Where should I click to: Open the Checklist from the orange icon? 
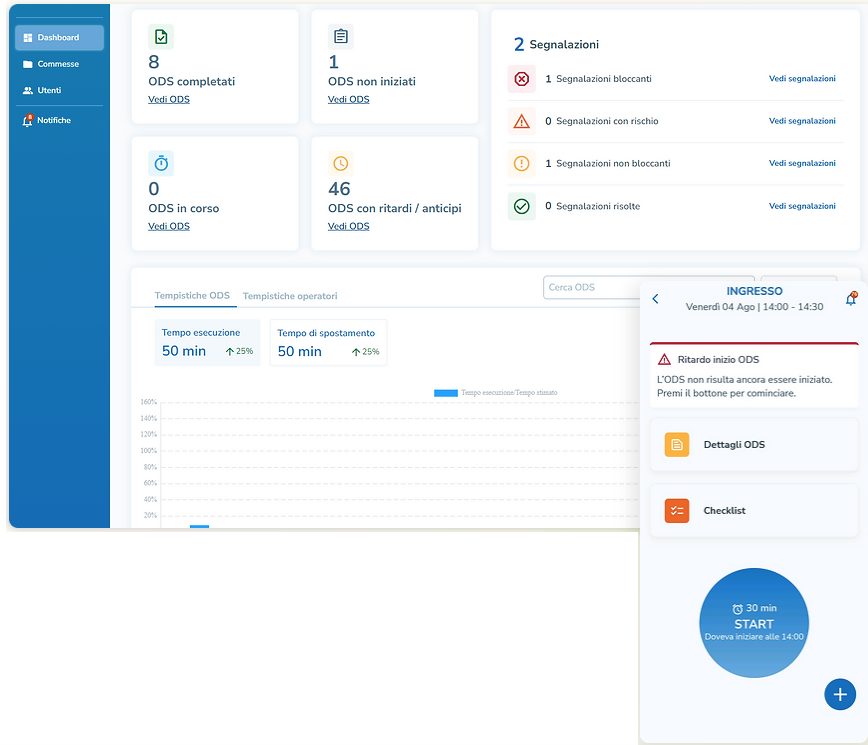679,510
